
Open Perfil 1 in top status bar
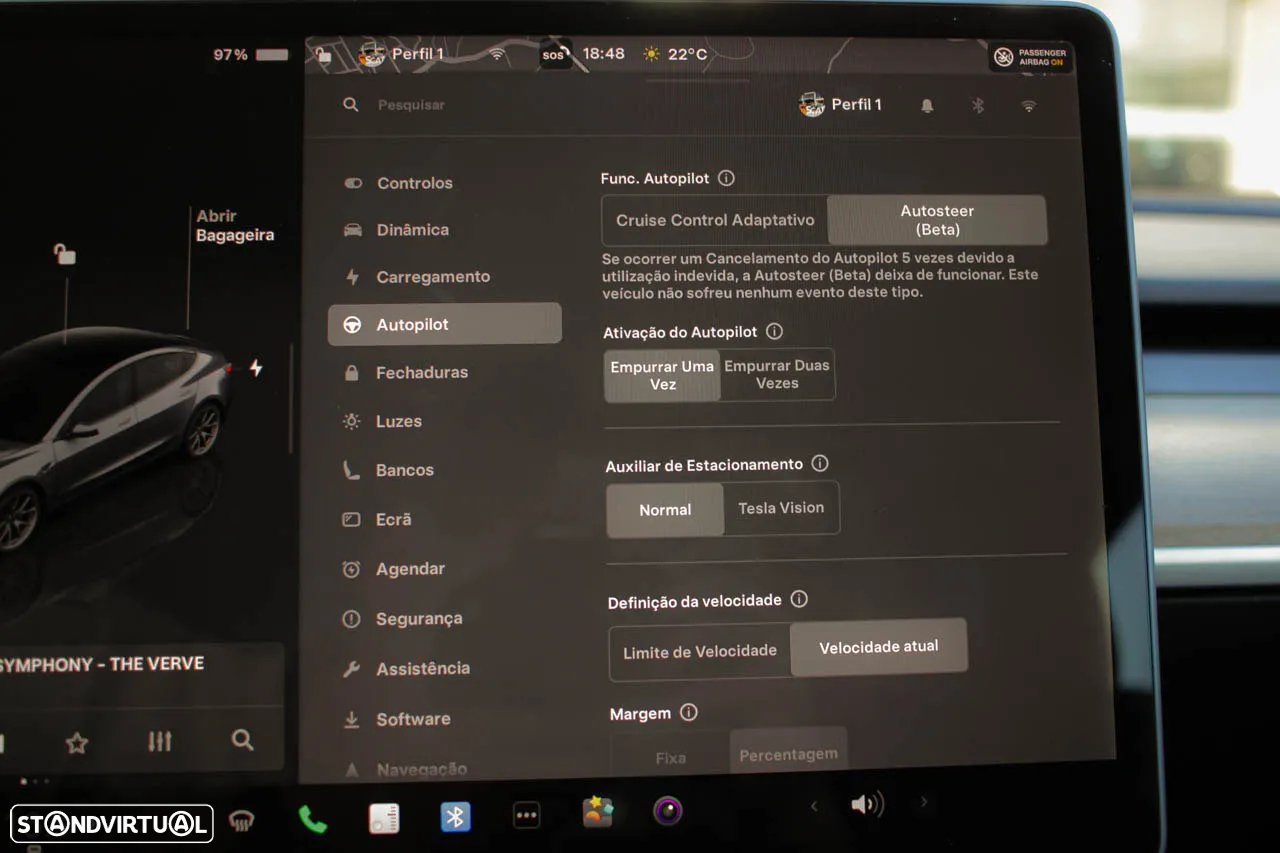[401, 54]
